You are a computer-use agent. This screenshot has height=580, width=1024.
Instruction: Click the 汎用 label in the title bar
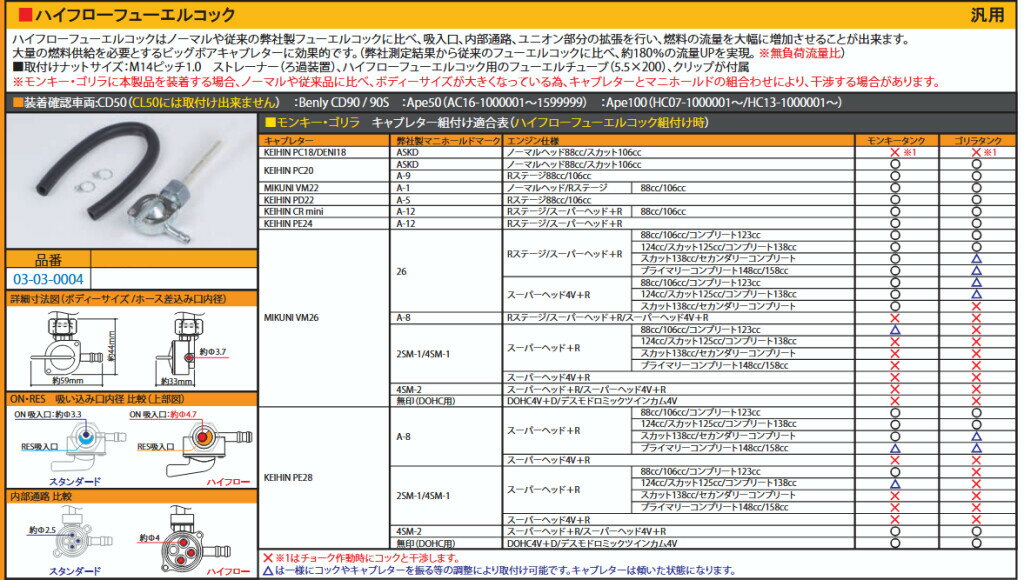pos(987,14)
